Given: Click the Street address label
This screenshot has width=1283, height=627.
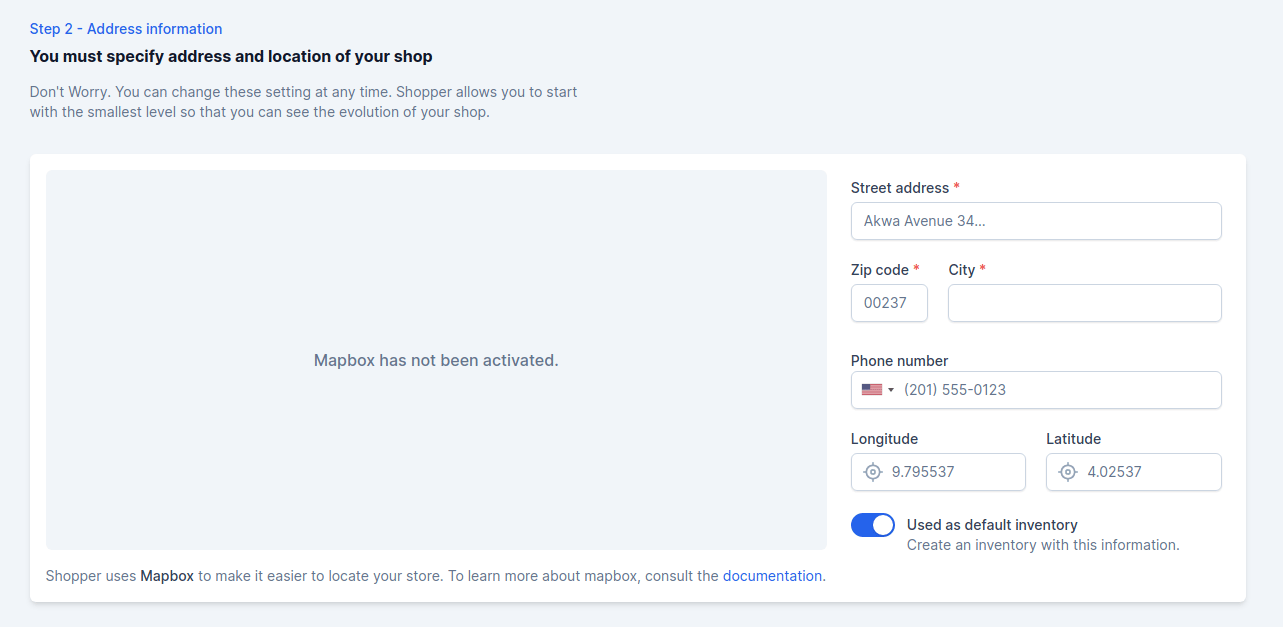Looking at the screenshot, I should [900, 188].
